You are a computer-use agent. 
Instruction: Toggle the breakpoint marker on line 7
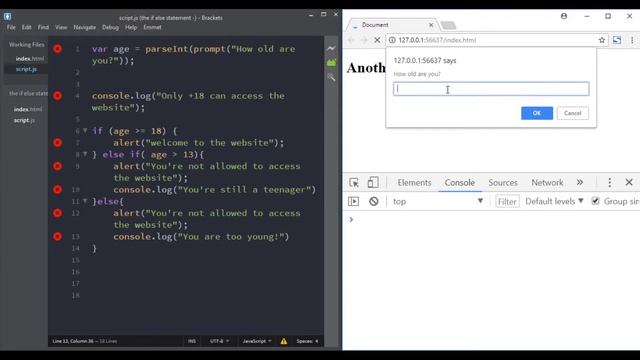[x=58, y=142]
